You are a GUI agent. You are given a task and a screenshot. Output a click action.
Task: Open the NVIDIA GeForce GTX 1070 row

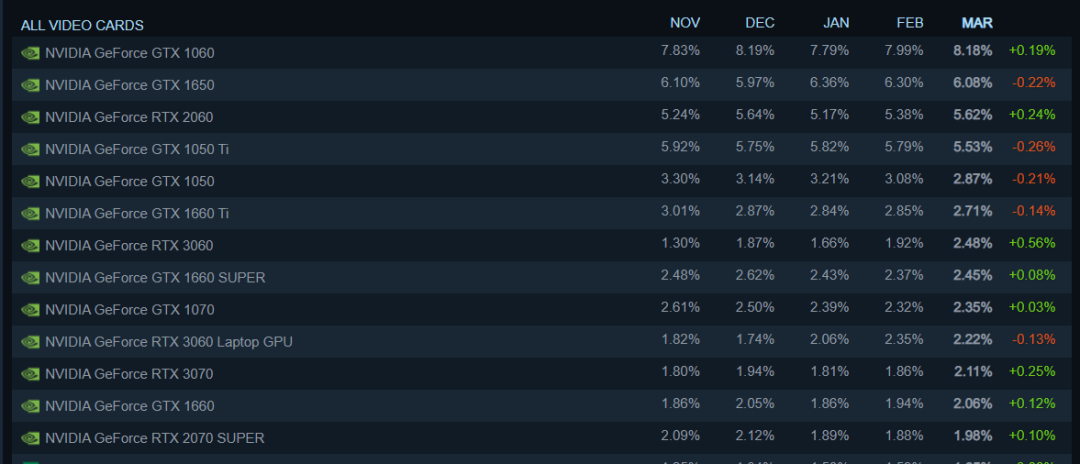[129, 310]
